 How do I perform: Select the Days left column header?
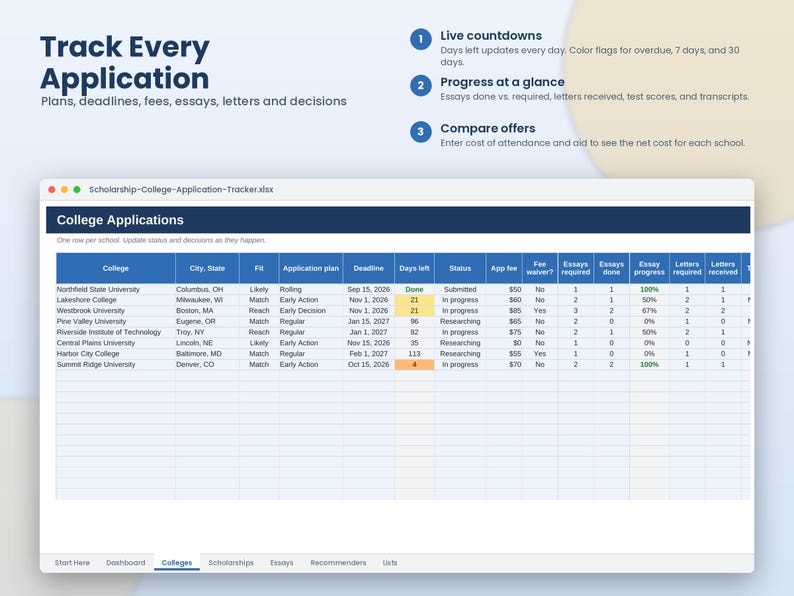[414, 268]
